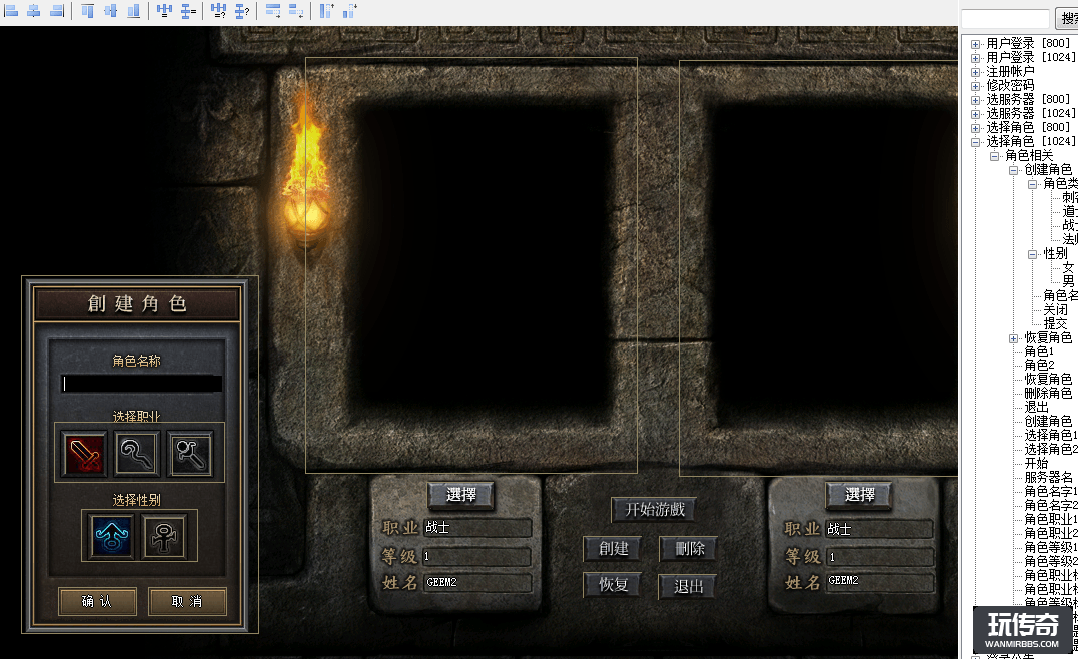Click the center horizontally alignment toolbar icon
1078x659 pixels.
34,10
